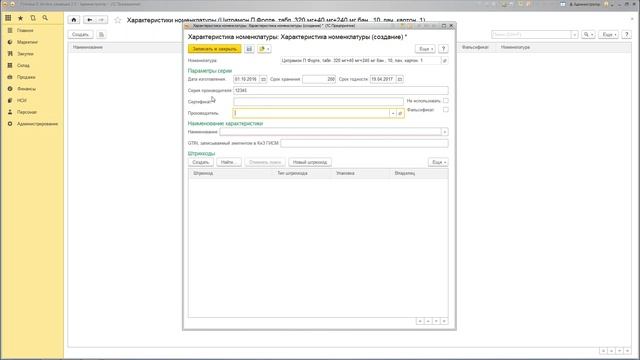
Task: Navigate forward with the right arrow
Action: click(102, 20)
